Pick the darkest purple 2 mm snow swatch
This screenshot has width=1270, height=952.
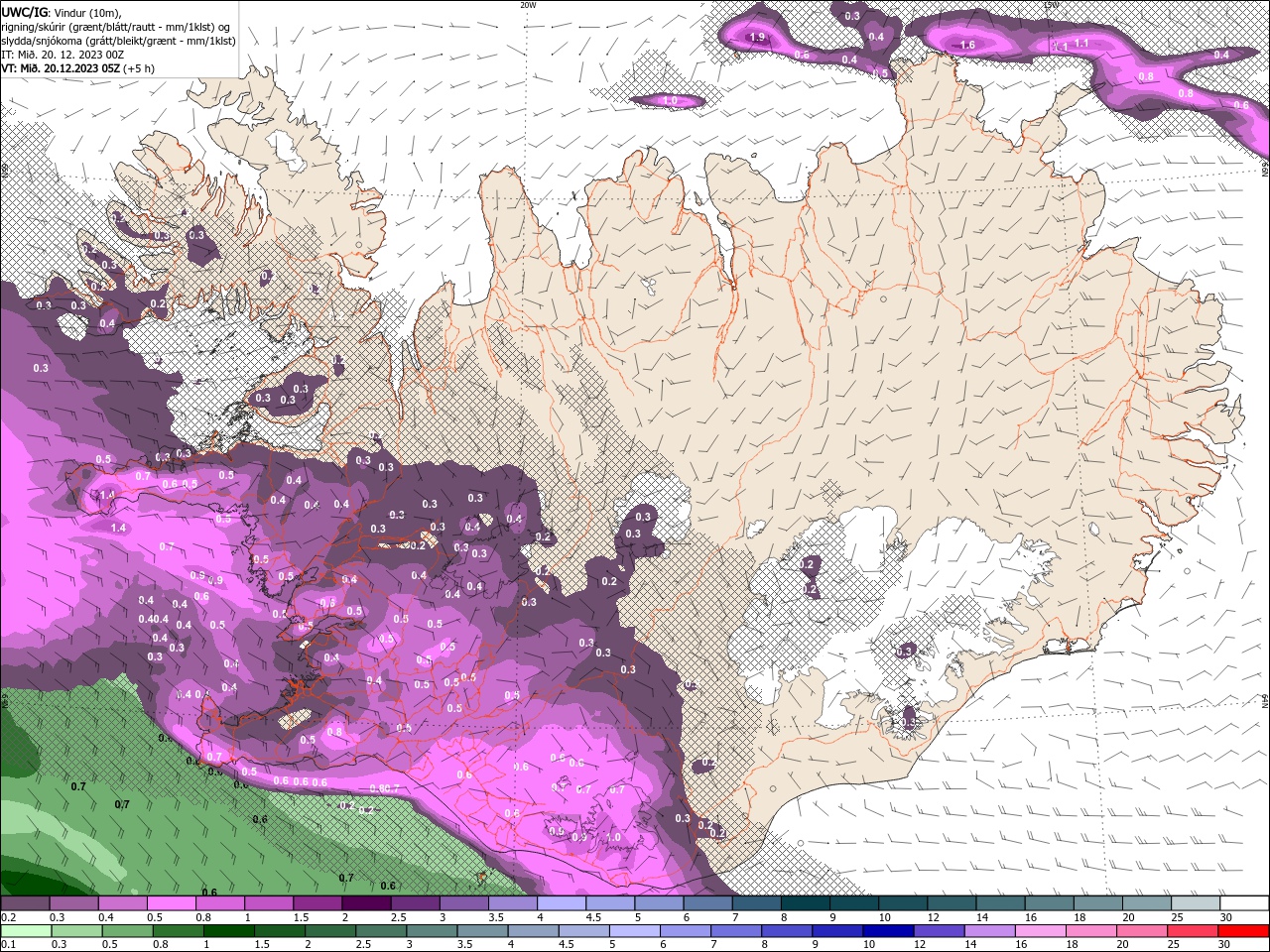point(365,903)
